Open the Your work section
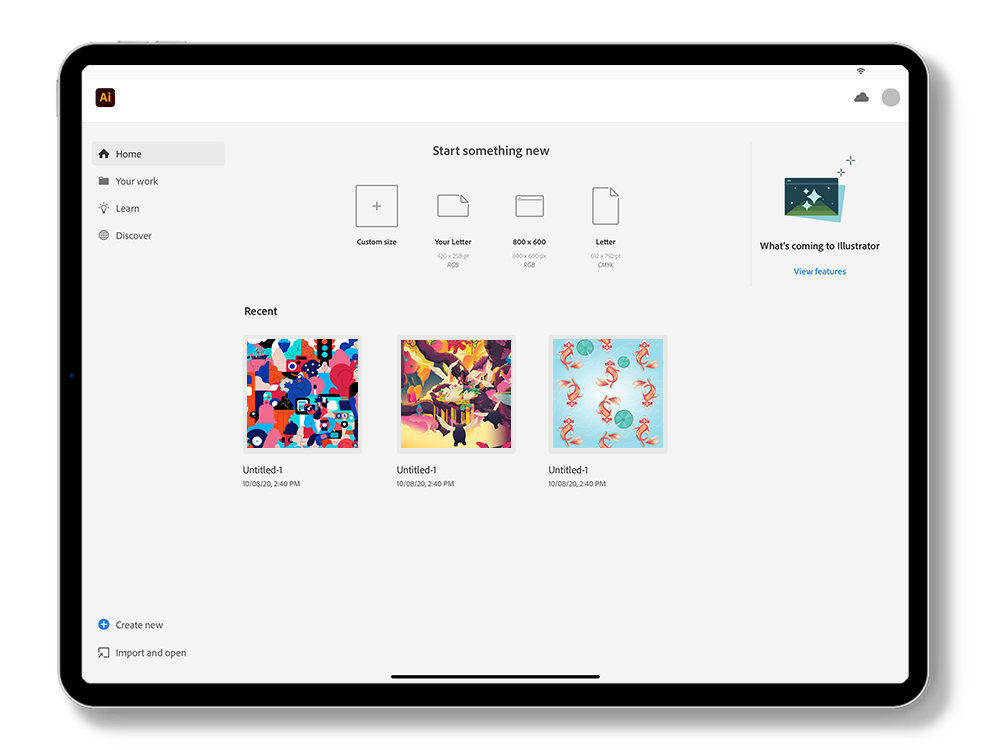This screenshot has height=750, width=1000. pos(137,181)
